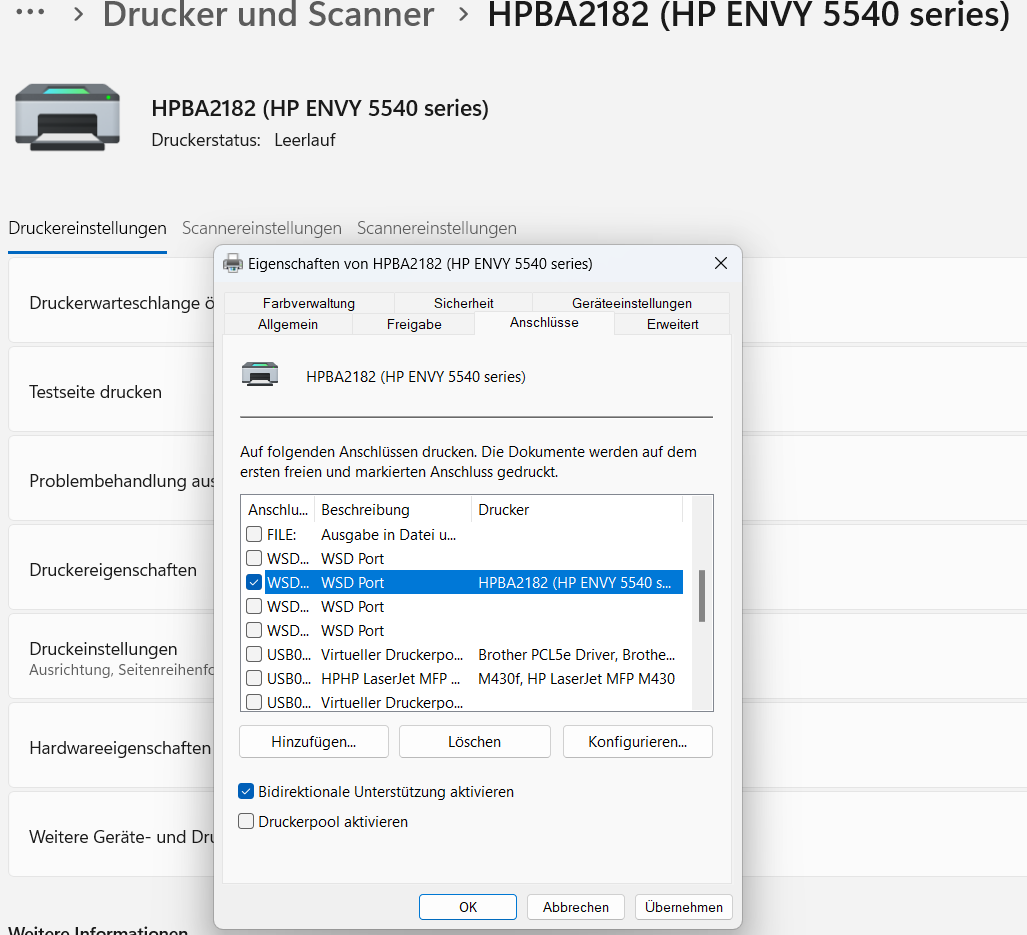Select first Scannereinstellungen tab in settings
The height and width of the screenshot is (935, 1027).
pos(262,229)
